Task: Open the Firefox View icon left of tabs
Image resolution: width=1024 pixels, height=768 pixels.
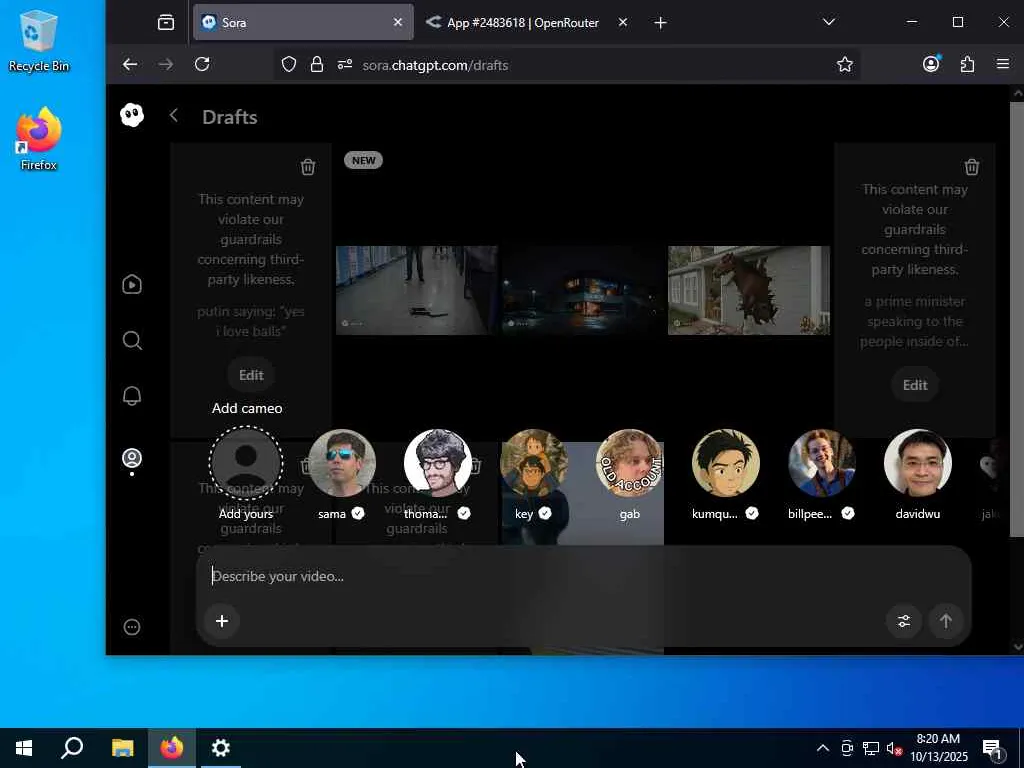Action: coord(166,22)
